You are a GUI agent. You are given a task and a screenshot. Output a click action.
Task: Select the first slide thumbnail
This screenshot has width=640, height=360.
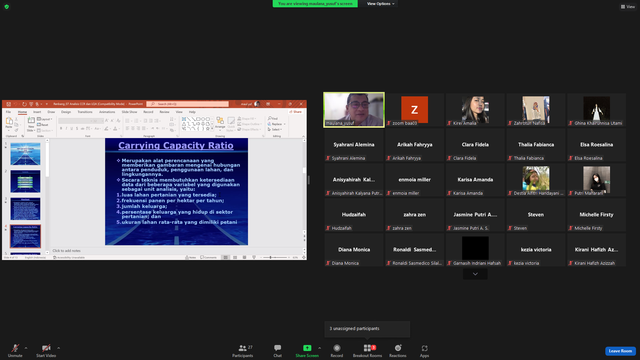[25, 154]
